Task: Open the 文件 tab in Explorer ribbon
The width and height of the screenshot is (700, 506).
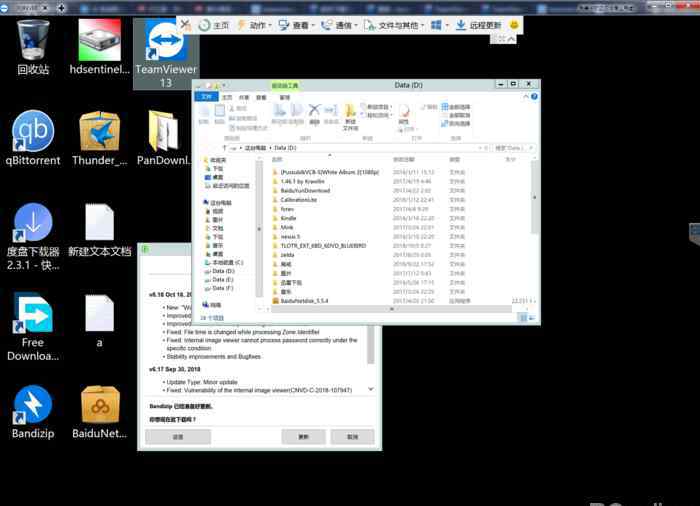Action: [x=206, y=97]
